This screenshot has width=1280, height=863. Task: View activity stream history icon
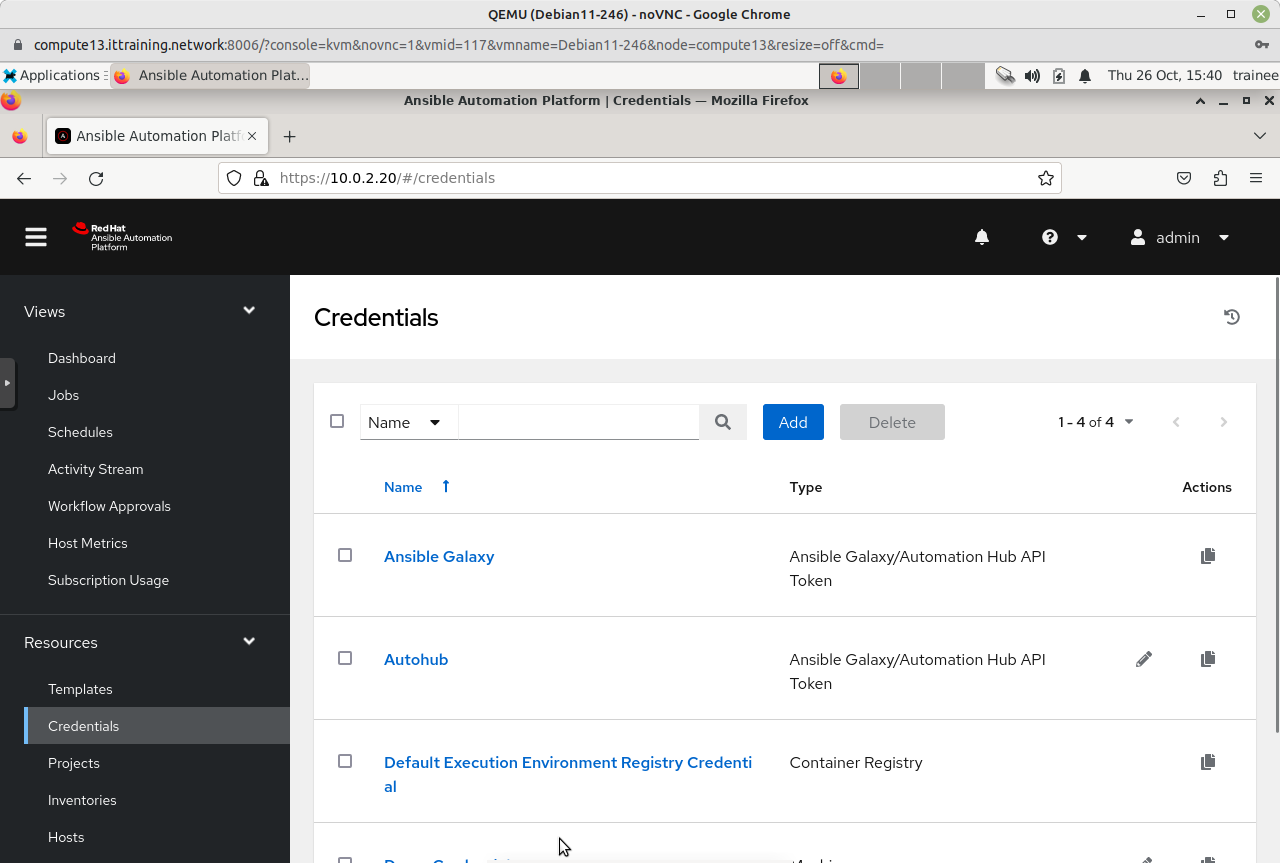point(1232,317)
